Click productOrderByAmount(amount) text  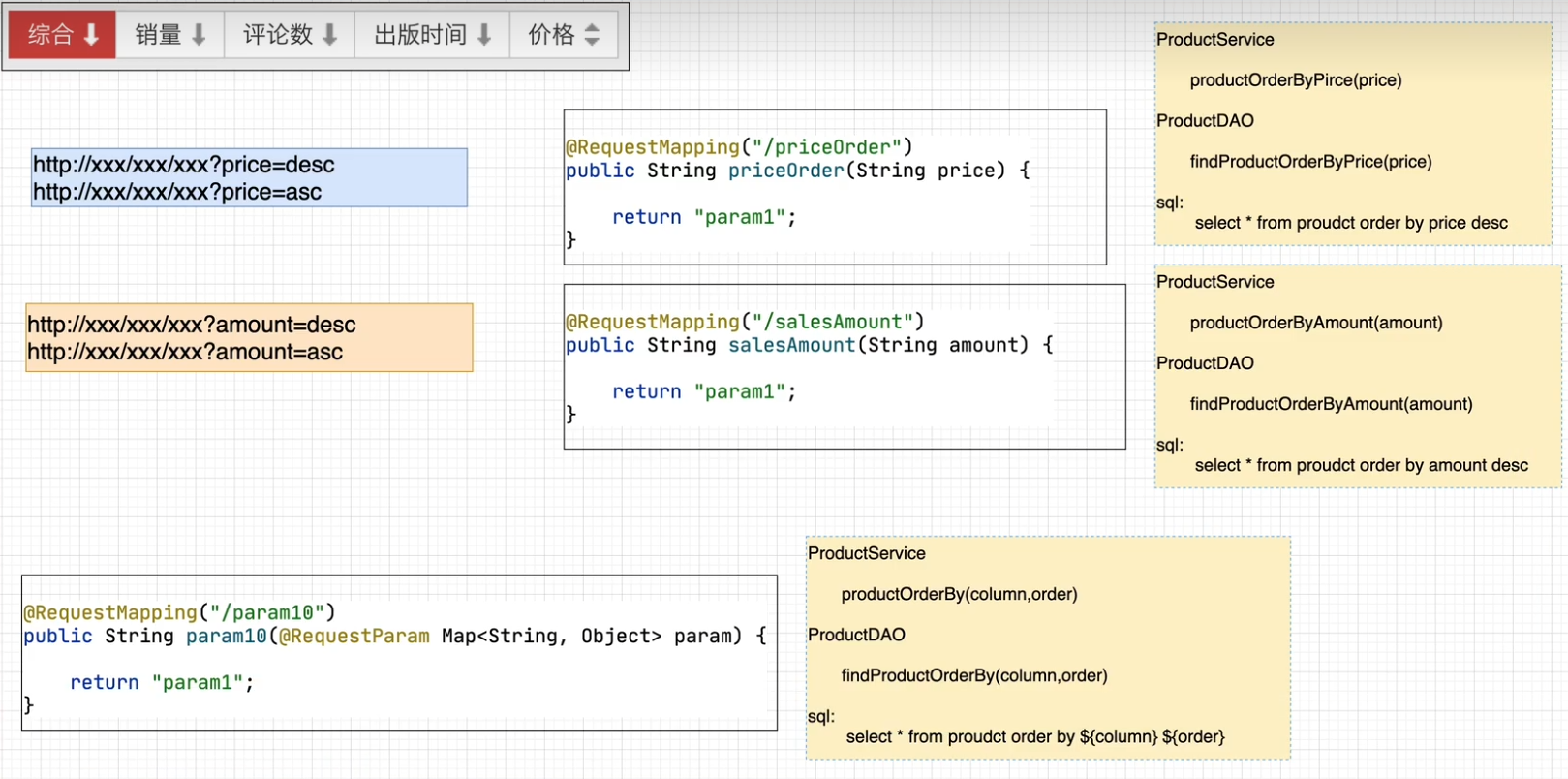(x=1316, y=323)
